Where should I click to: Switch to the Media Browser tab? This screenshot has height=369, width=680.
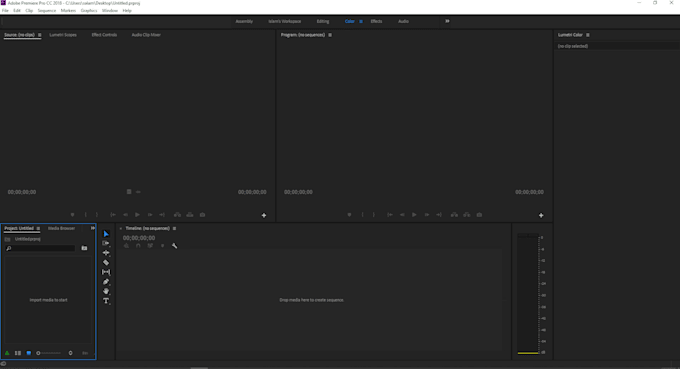(x=61, y=228)
